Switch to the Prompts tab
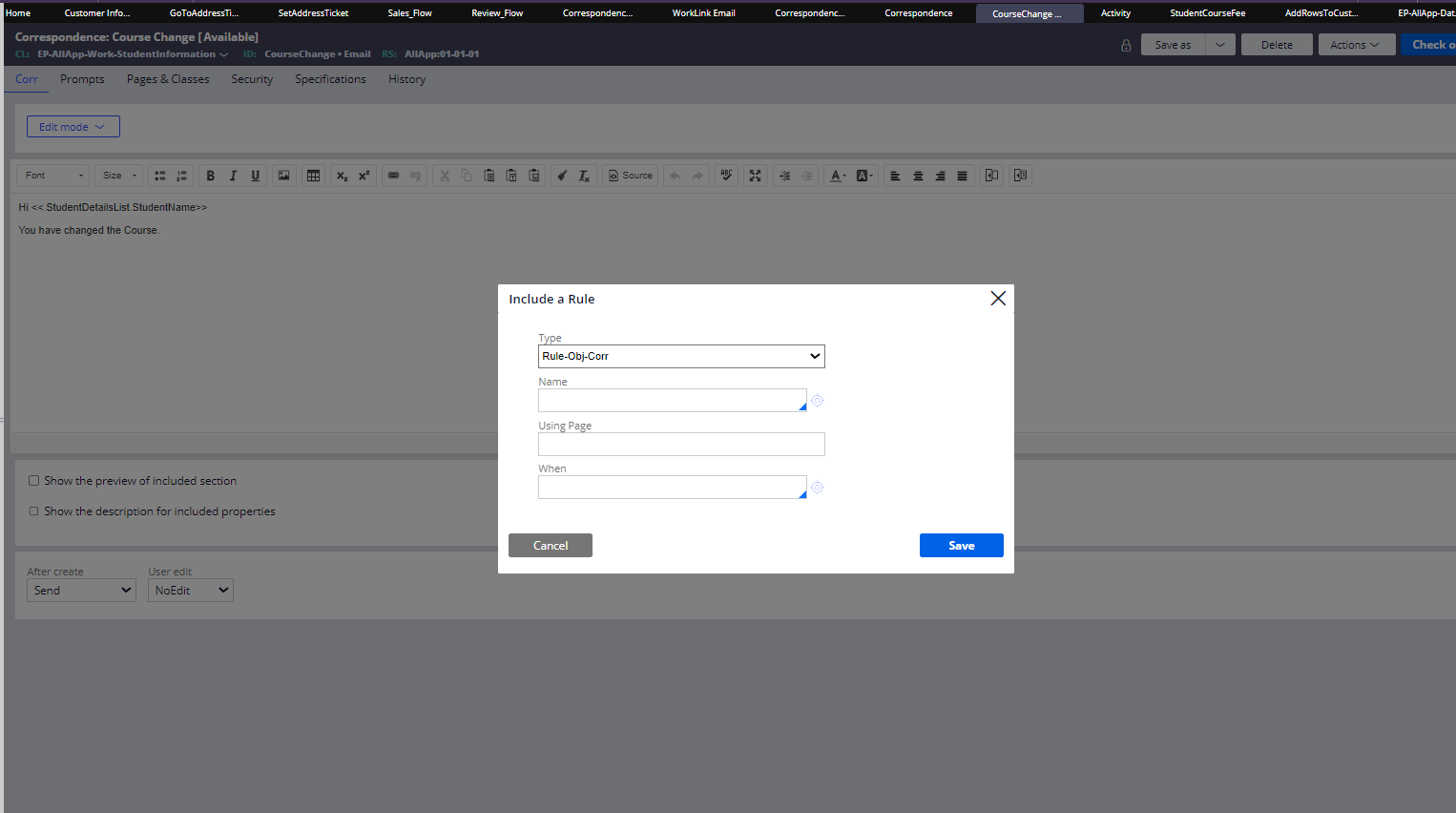 (82, 79)
